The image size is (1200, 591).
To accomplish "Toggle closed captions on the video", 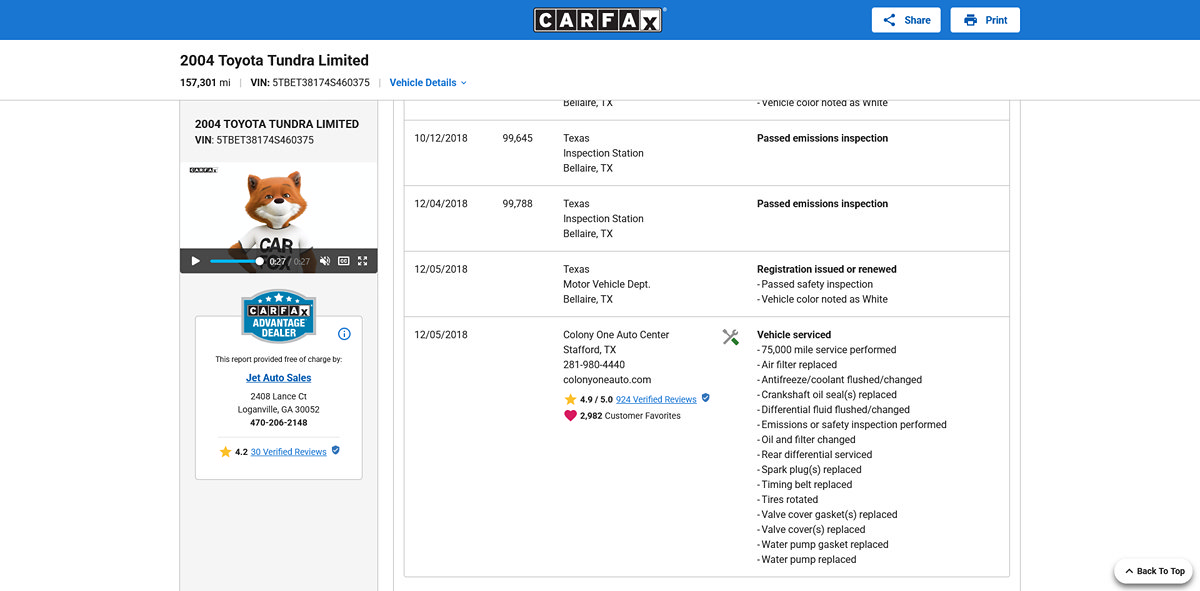I will [344, 261].
